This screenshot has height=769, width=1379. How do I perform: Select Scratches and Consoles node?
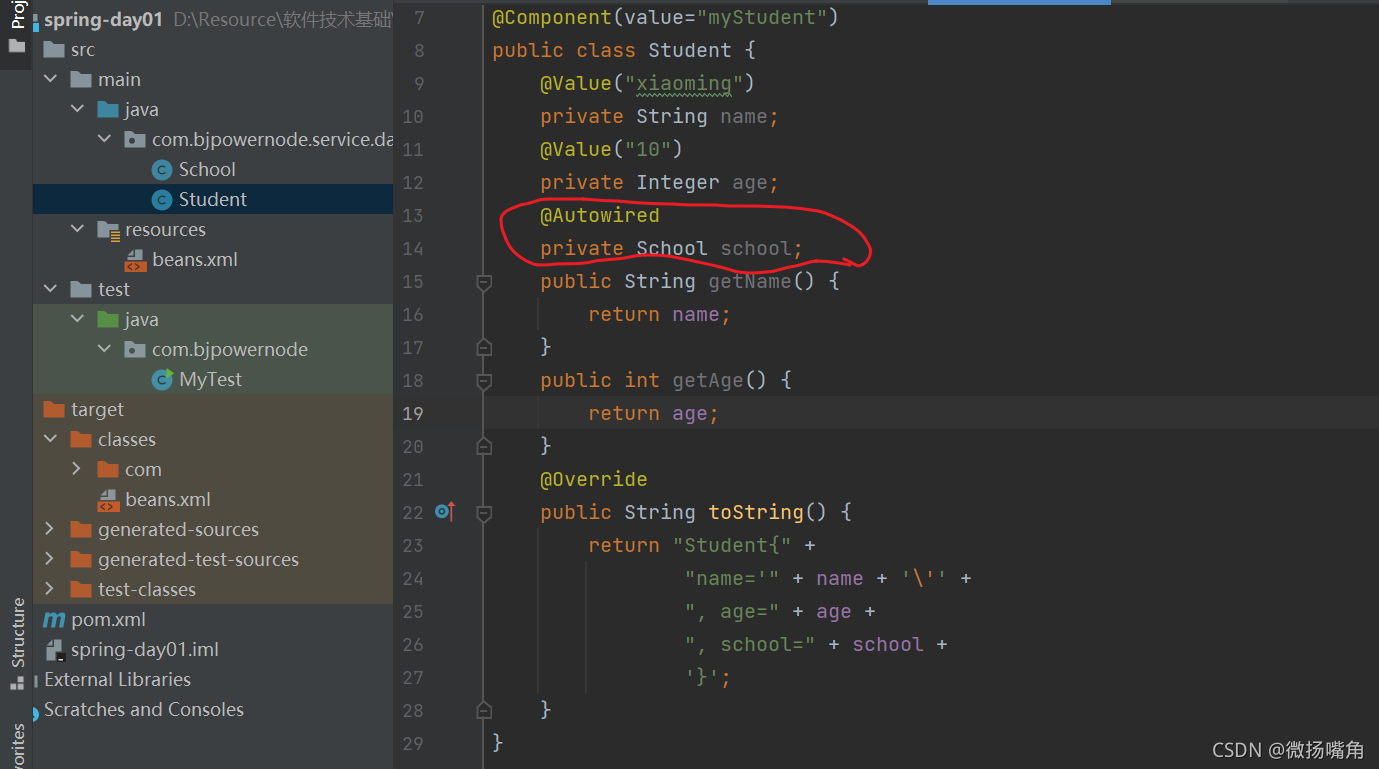pos(144,710)
